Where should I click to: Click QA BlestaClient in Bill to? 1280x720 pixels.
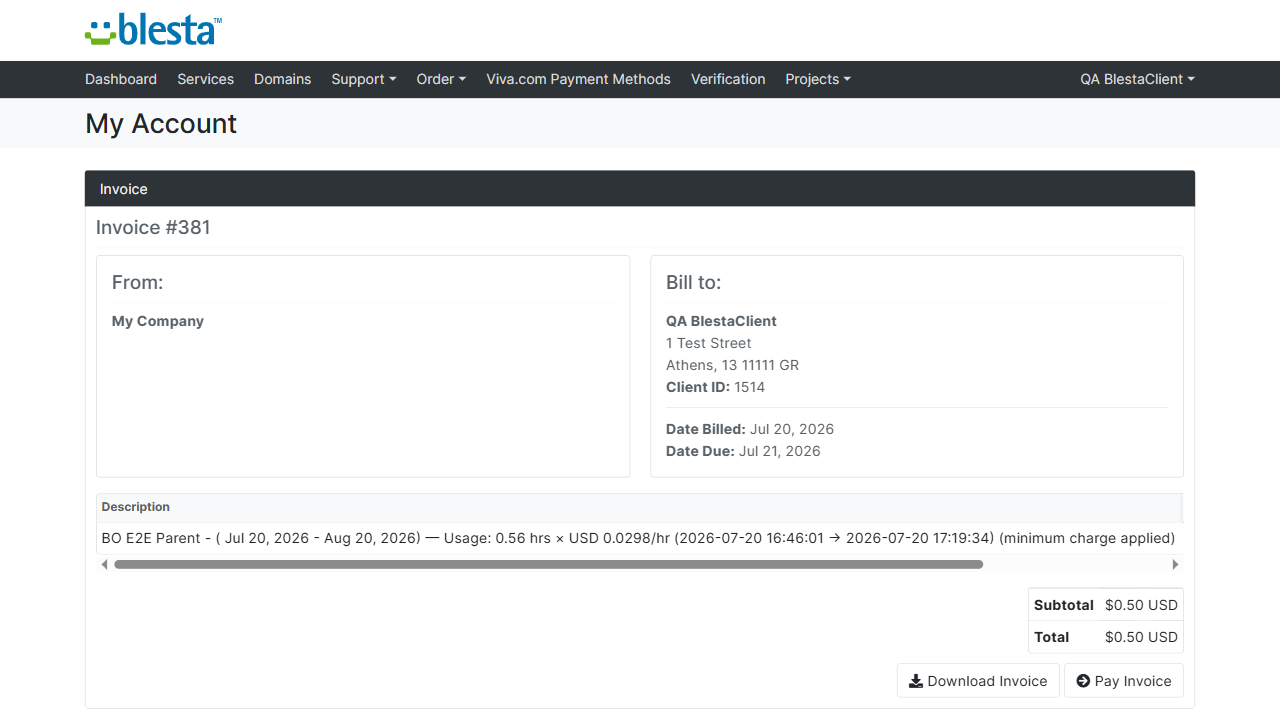(x=721, y=321)
